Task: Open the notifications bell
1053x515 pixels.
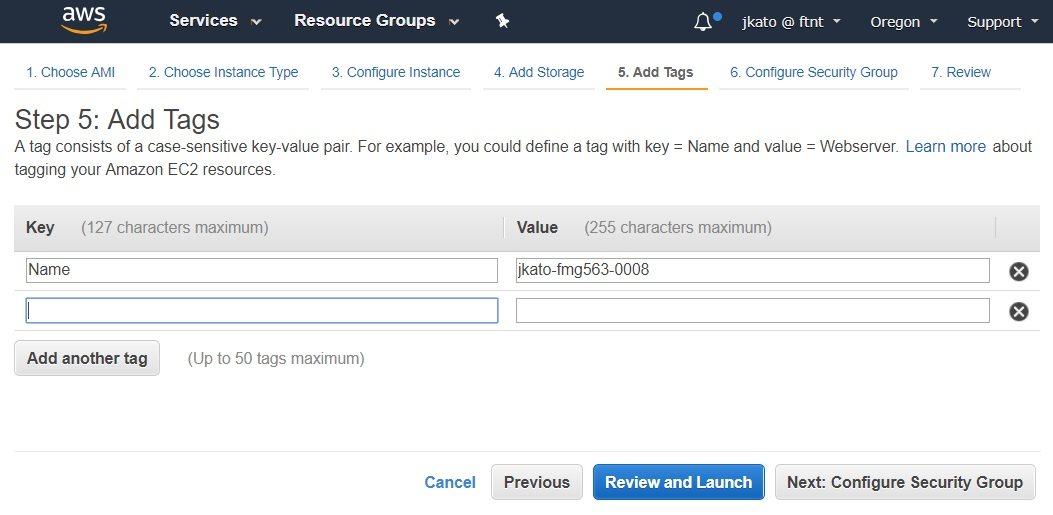Action: (x=704, y=21)
